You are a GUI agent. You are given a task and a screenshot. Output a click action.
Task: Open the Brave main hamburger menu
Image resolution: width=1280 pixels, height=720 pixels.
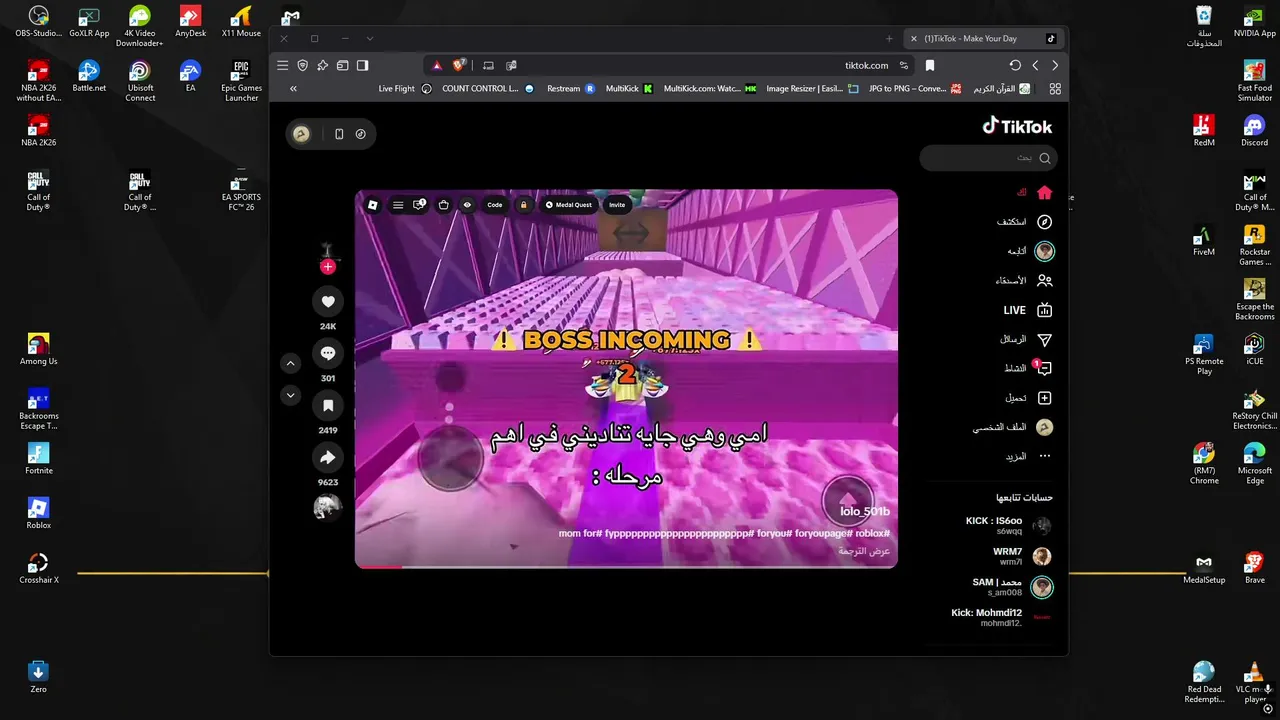click(x=282, y=65)
